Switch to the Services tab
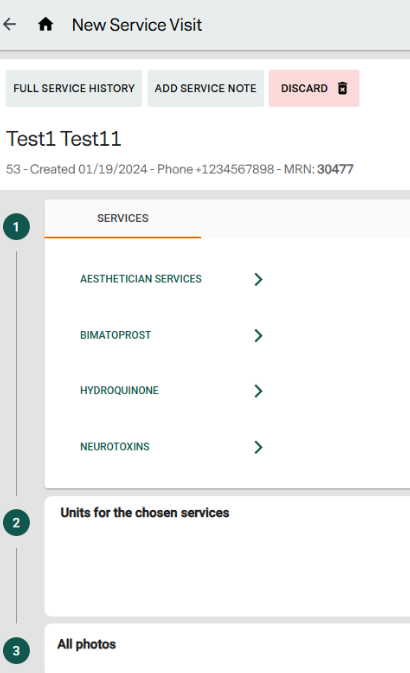 123,218
